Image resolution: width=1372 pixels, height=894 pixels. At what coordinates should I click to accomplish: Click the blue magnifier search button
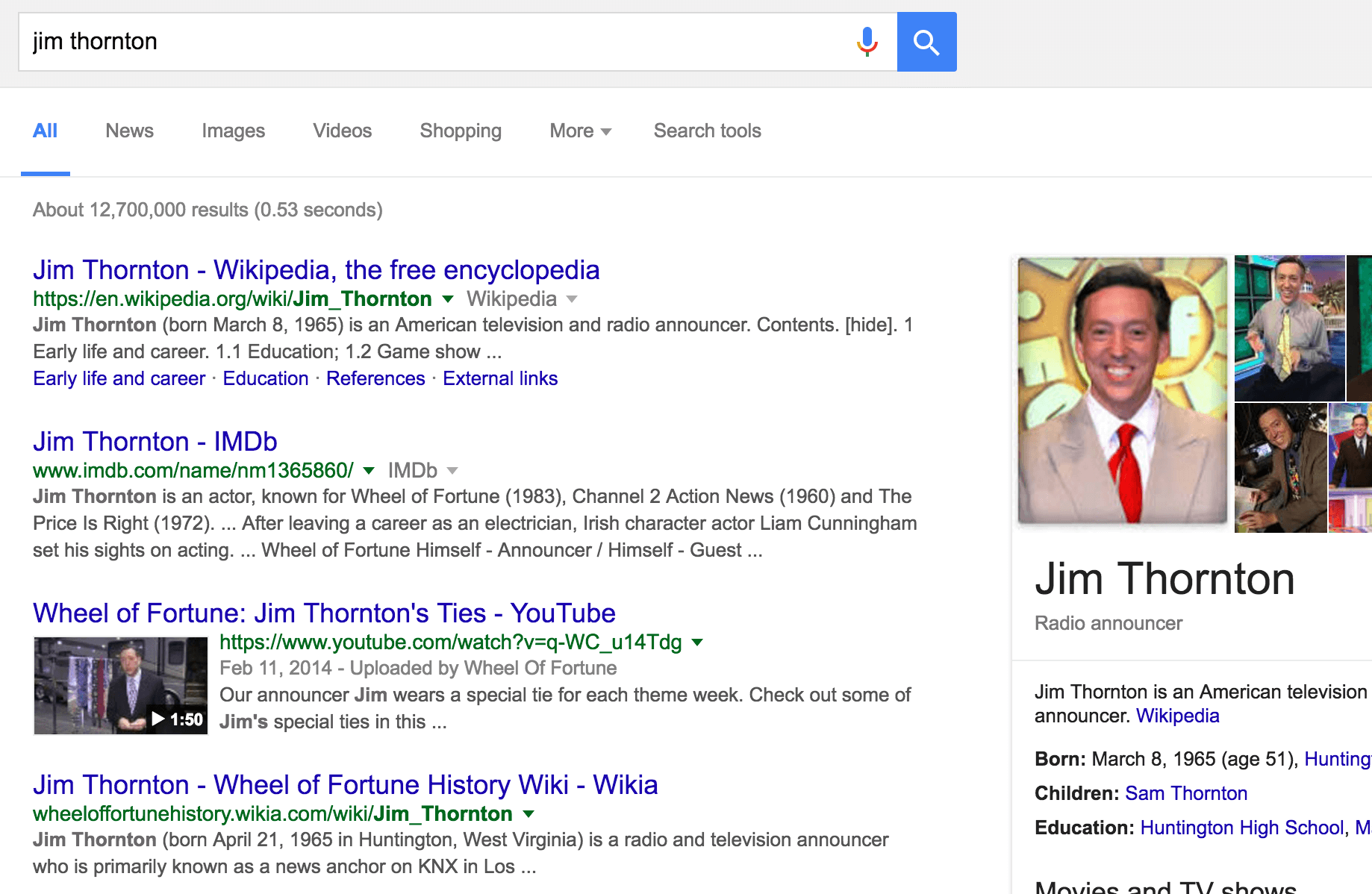[x=926, y=42]
